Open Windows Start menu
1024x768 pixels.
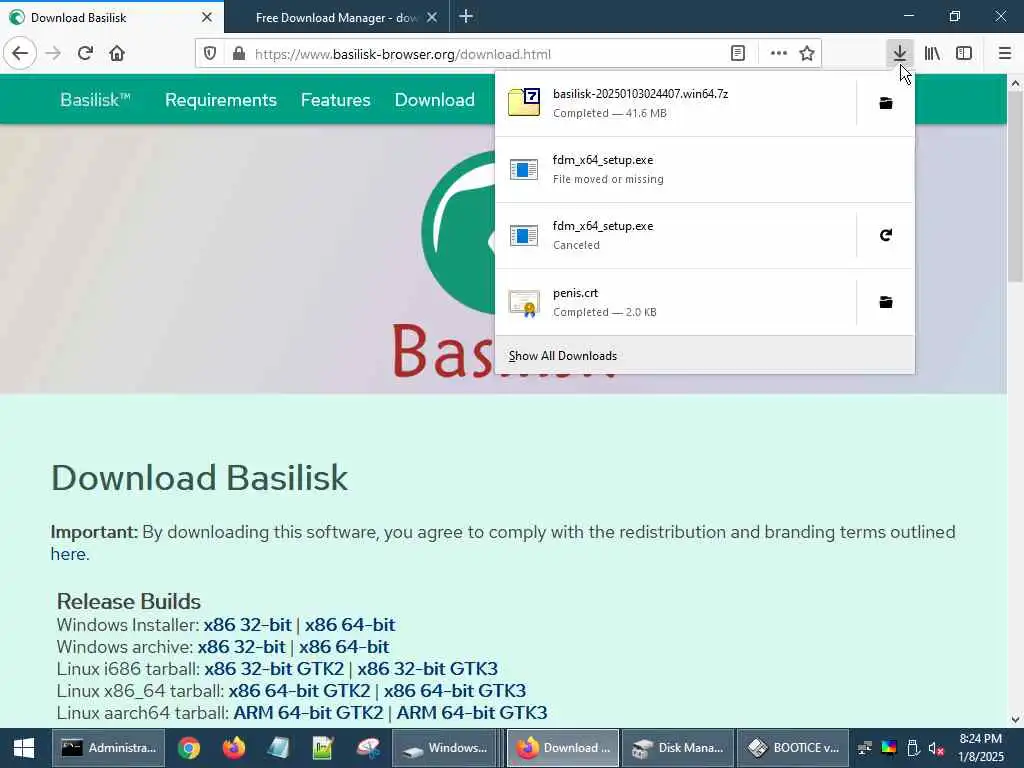pyautogui.click(x=24, y=748)
